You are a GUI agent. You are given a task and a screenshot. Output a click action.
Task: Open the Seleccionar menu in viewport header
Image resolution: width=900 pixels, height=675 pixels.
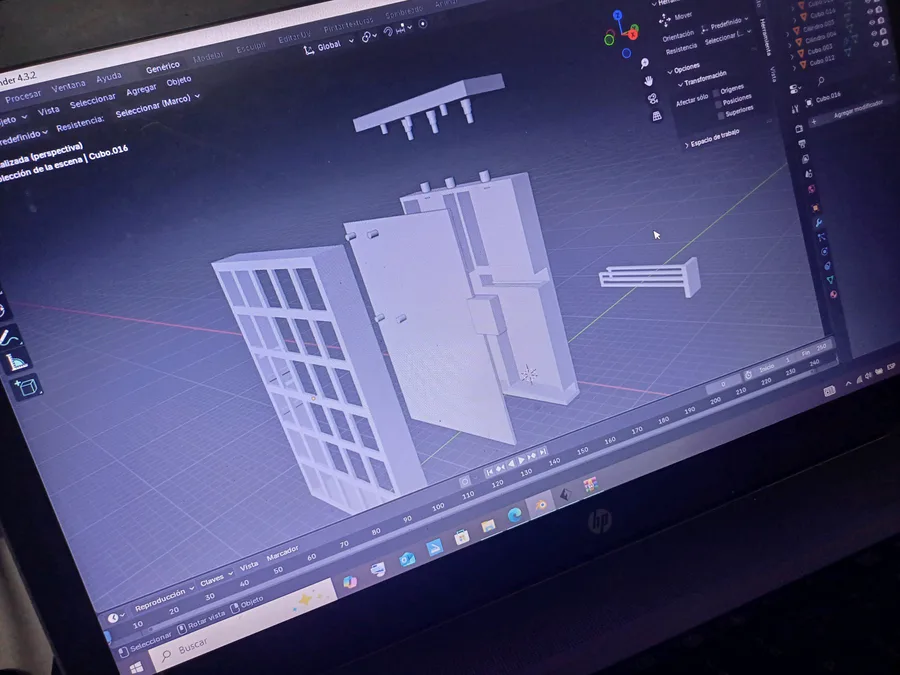click(92, 101)
